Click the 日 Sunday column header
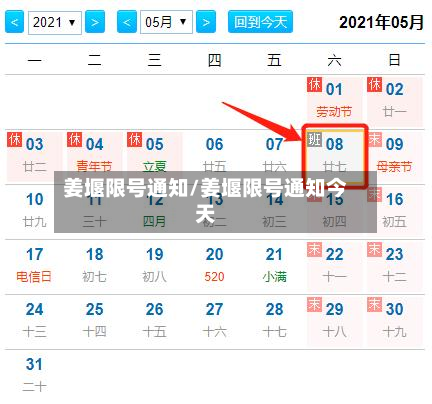 tap(395, 60)
